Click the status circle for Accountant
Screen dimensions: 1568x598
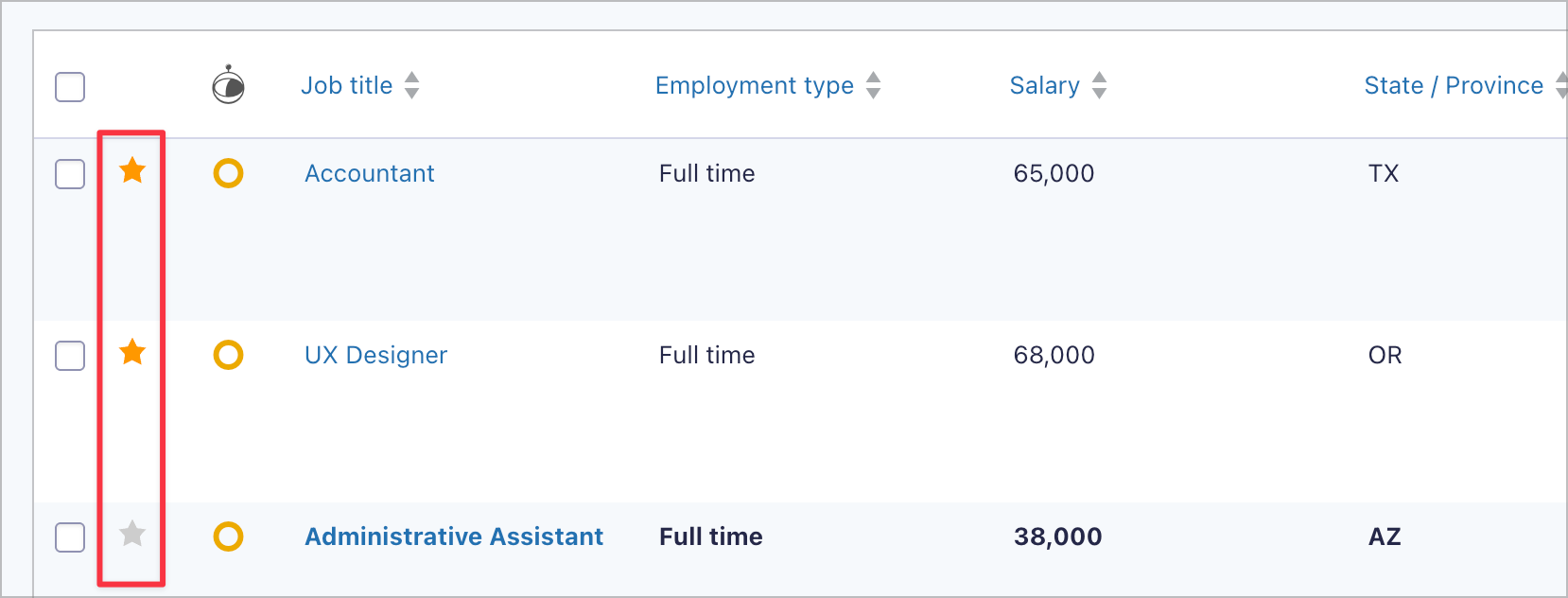pos(228,173)
